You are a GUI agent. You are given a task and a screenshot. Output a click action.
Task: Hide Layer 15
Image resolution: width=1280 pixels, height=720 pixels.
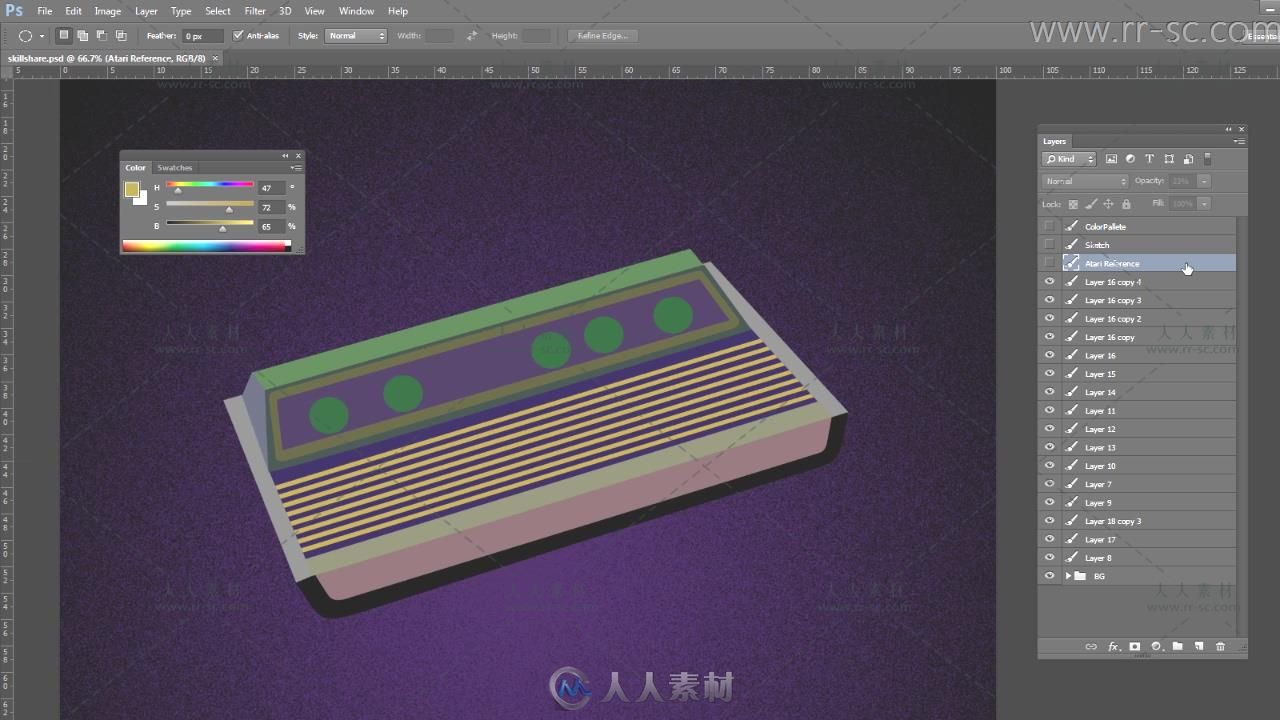coord(1049,373)
